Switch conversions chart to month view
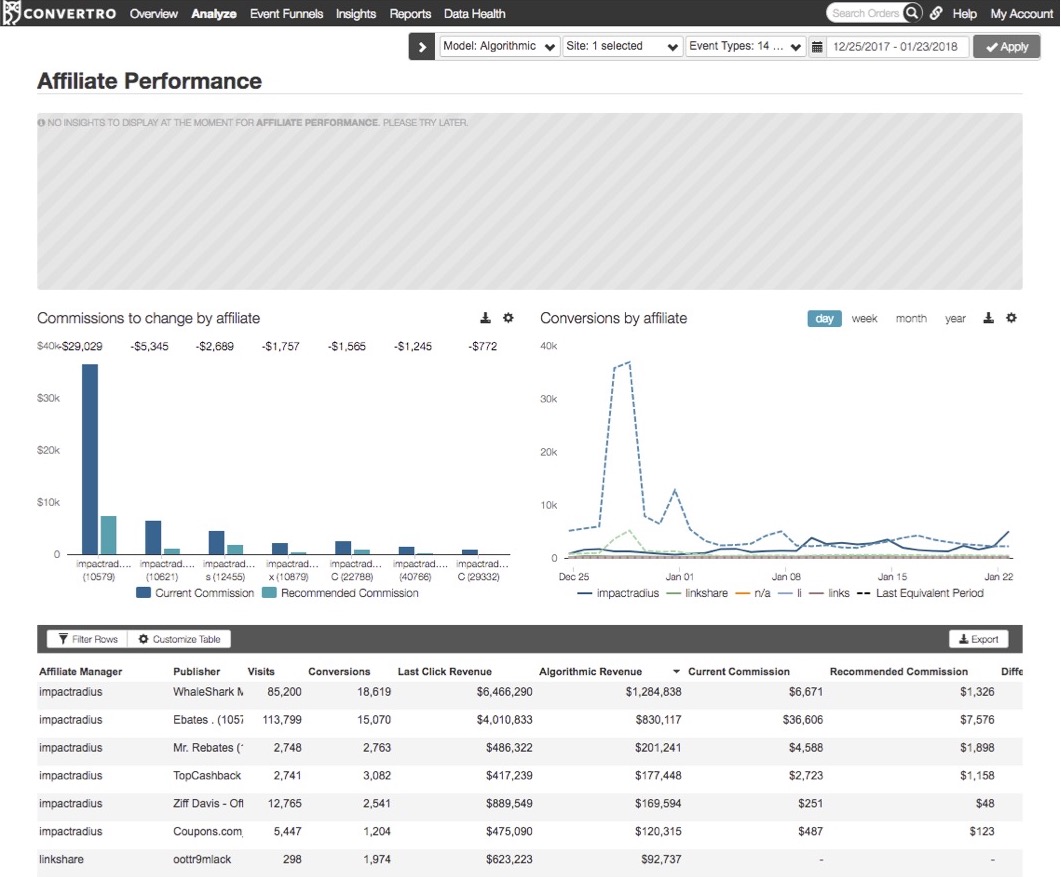 coord(911,319)
